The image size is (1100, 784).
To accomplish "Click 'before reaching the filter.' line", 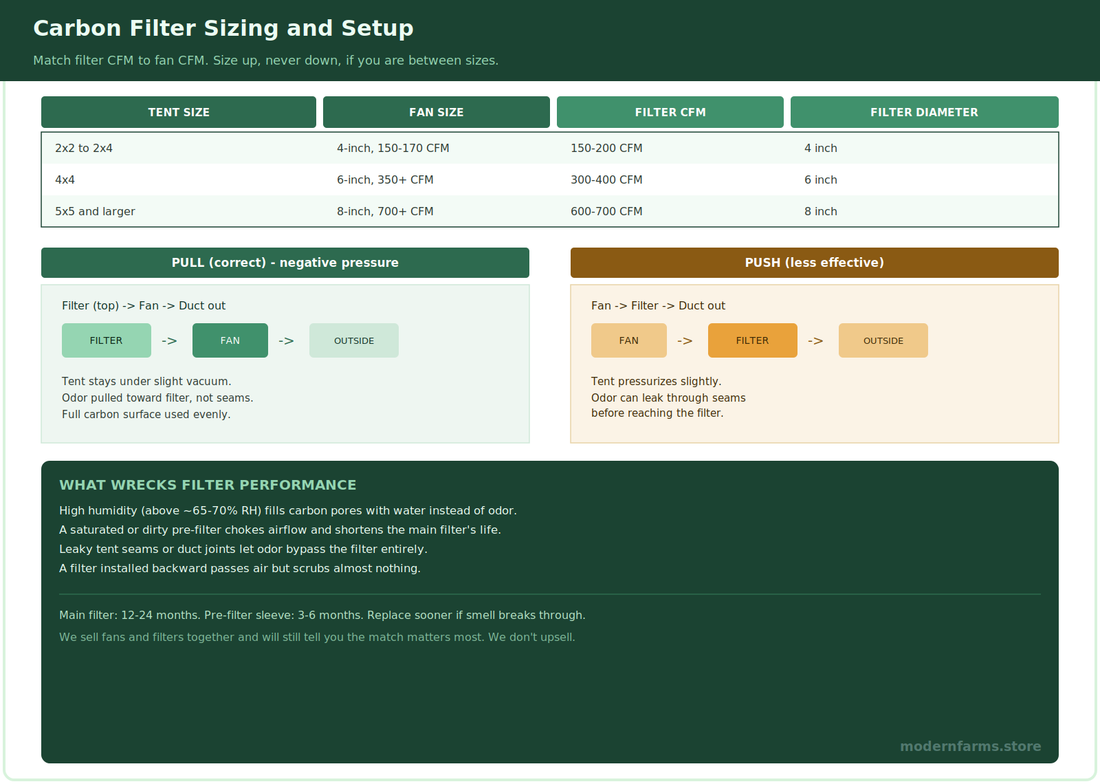I will [x=657, y=413].
